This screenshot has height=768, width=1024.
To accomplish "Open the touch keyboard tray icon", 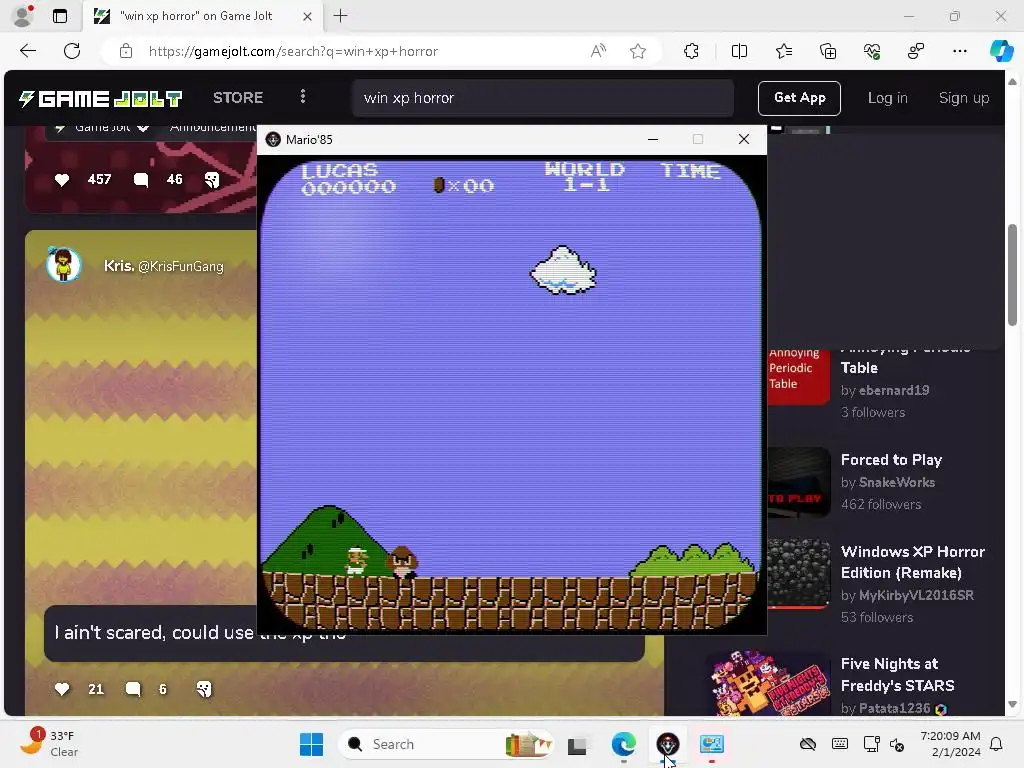I will 840,744.
